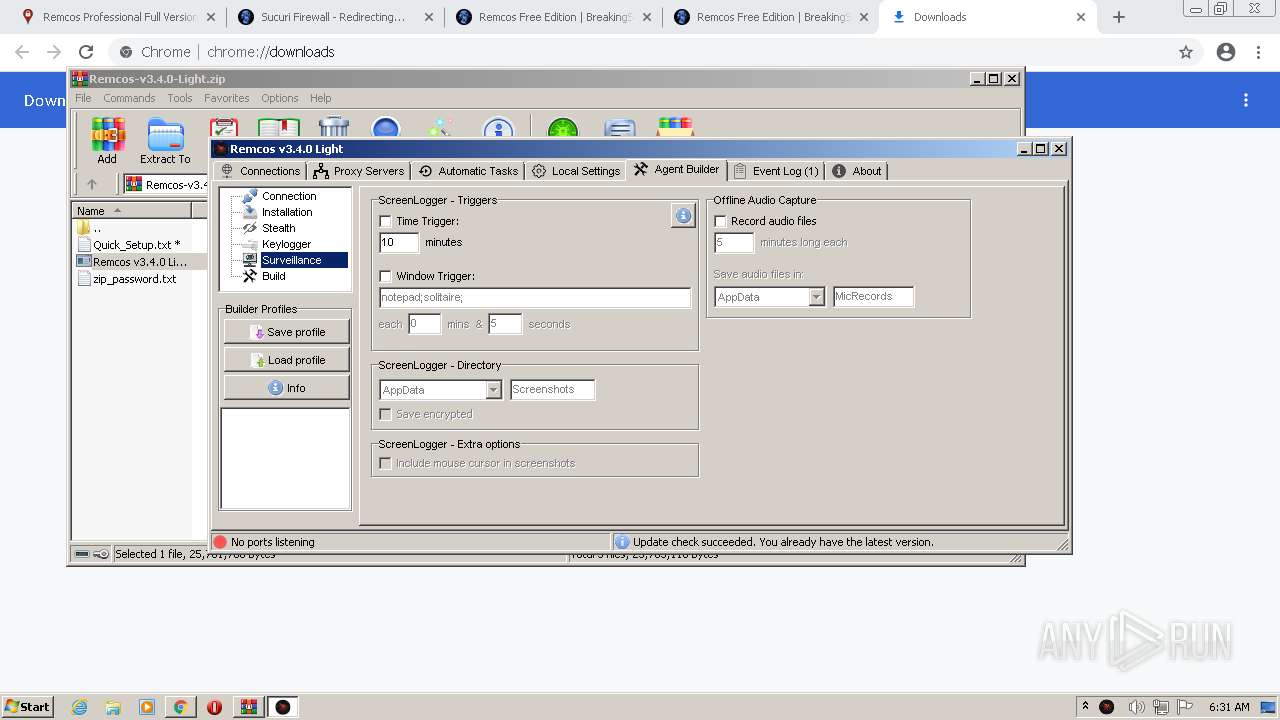The image size is (1280, 720).
Task: Click Chrome icon in taskbar
Action: 181,707
